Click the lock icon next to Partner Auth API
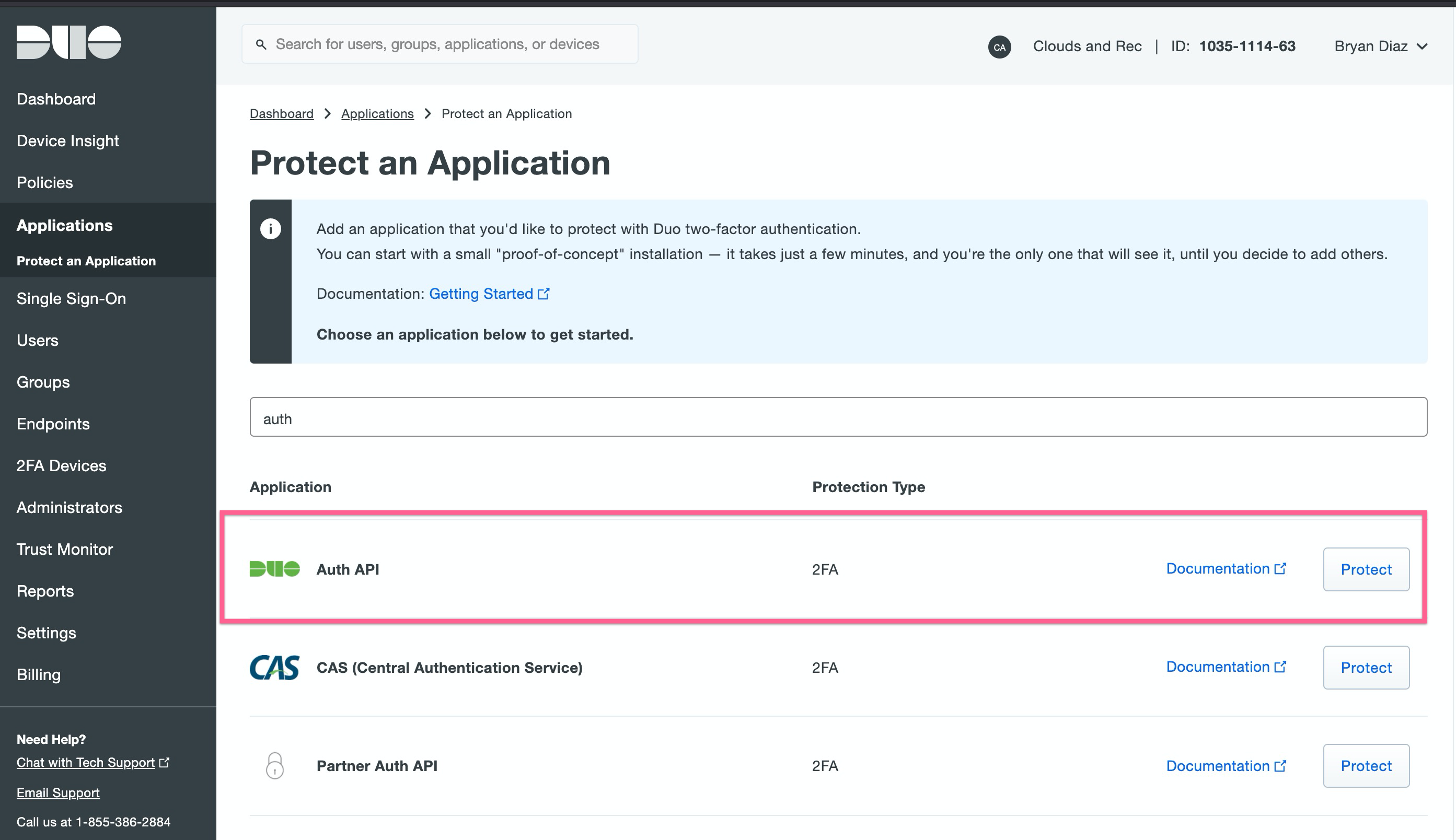This screenshot has width=1456, height=840. click(274, 766)
